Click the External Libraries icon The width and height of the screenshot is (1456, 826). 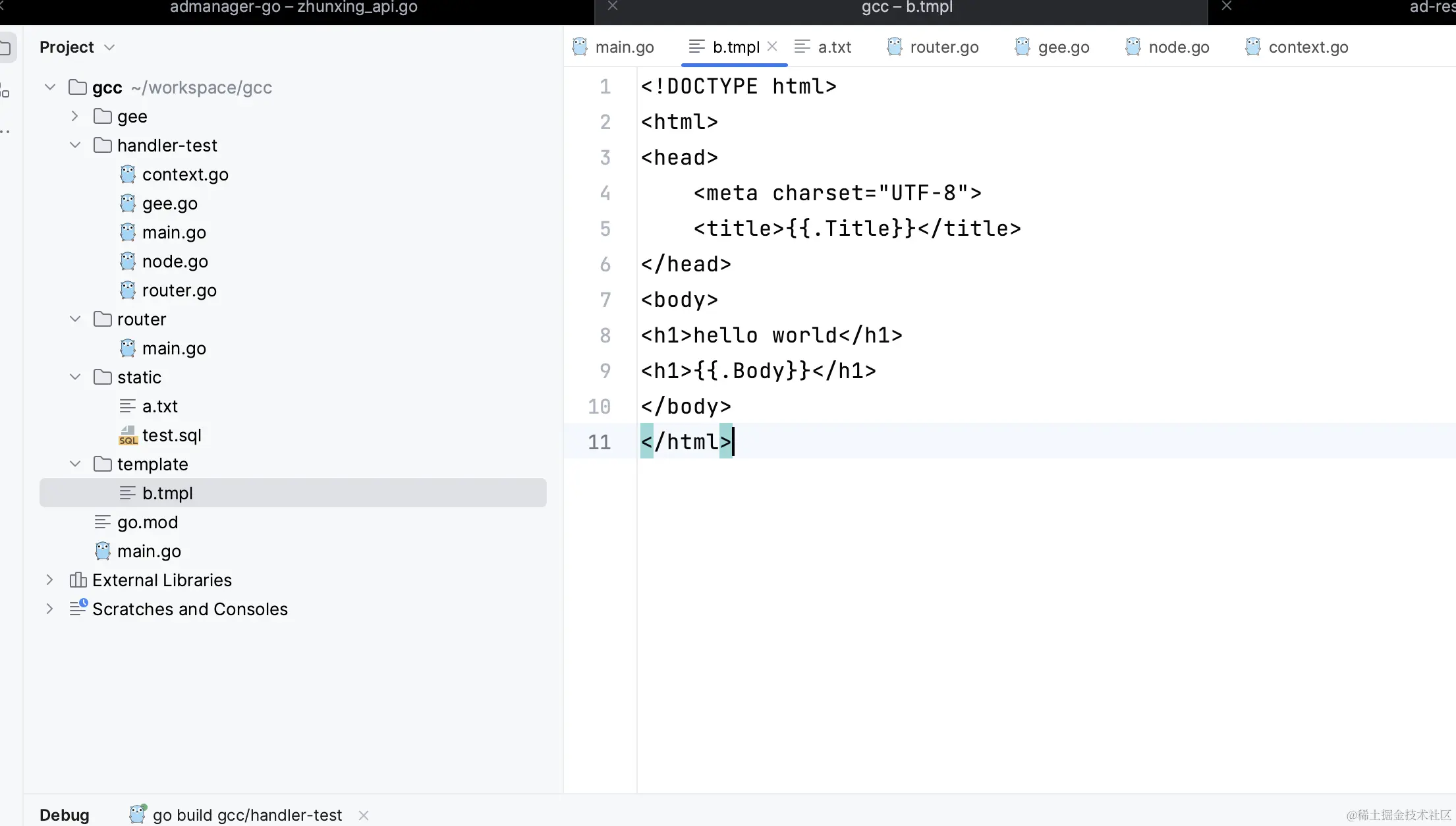click(78, 580)
